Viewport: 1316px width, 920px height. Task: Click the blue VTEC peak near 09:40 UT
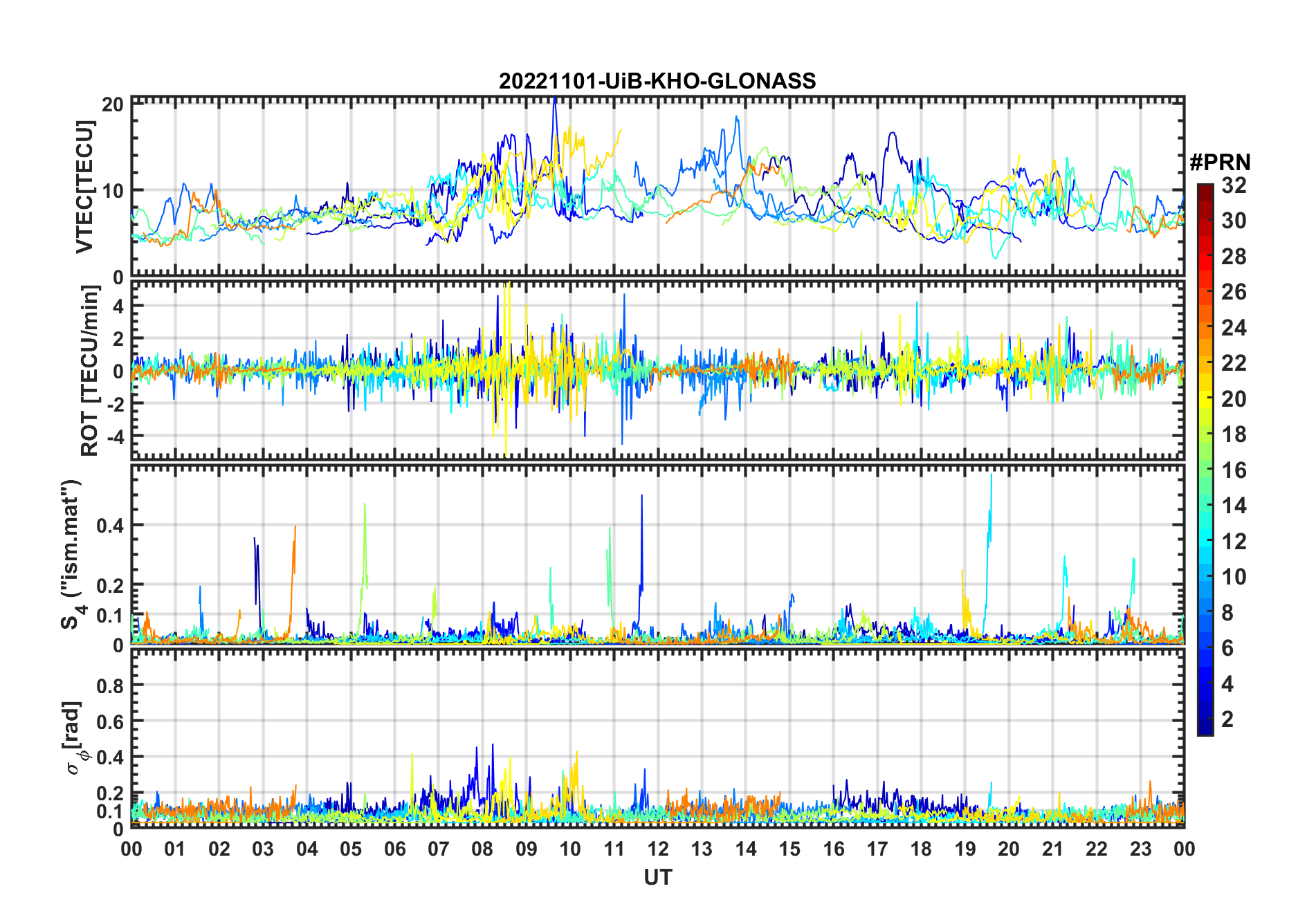click(x=554, y=100)
